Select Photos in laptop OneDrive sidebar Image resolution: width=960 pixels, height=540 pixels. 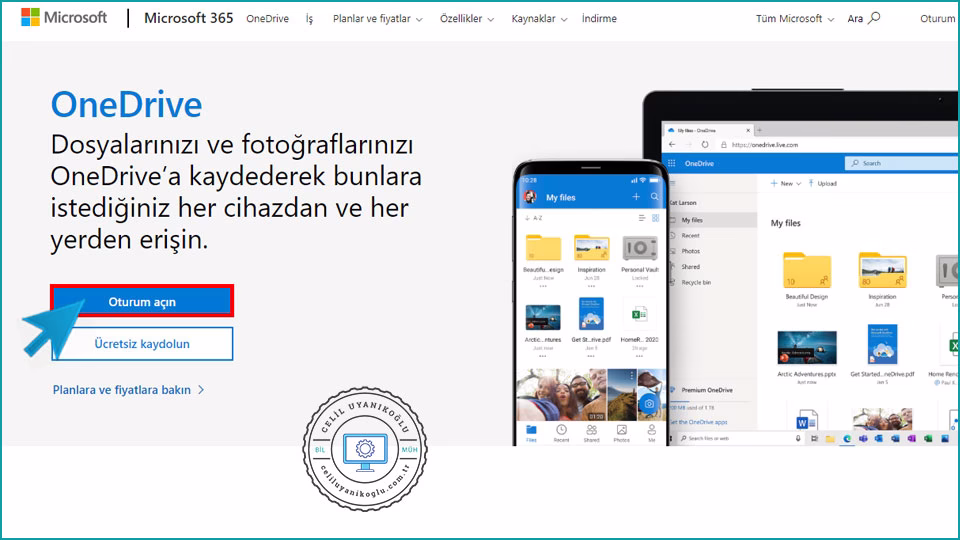(x=691, y=251)
